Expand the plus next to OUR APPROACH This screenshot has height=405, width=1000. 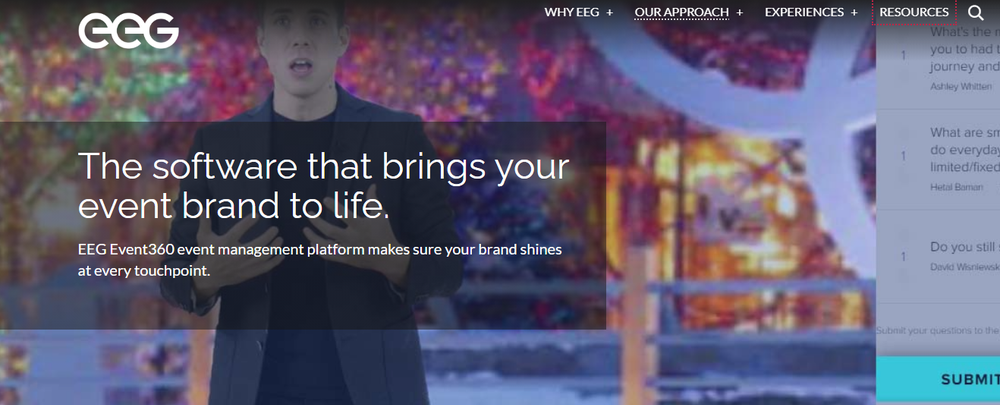(740, 12)
